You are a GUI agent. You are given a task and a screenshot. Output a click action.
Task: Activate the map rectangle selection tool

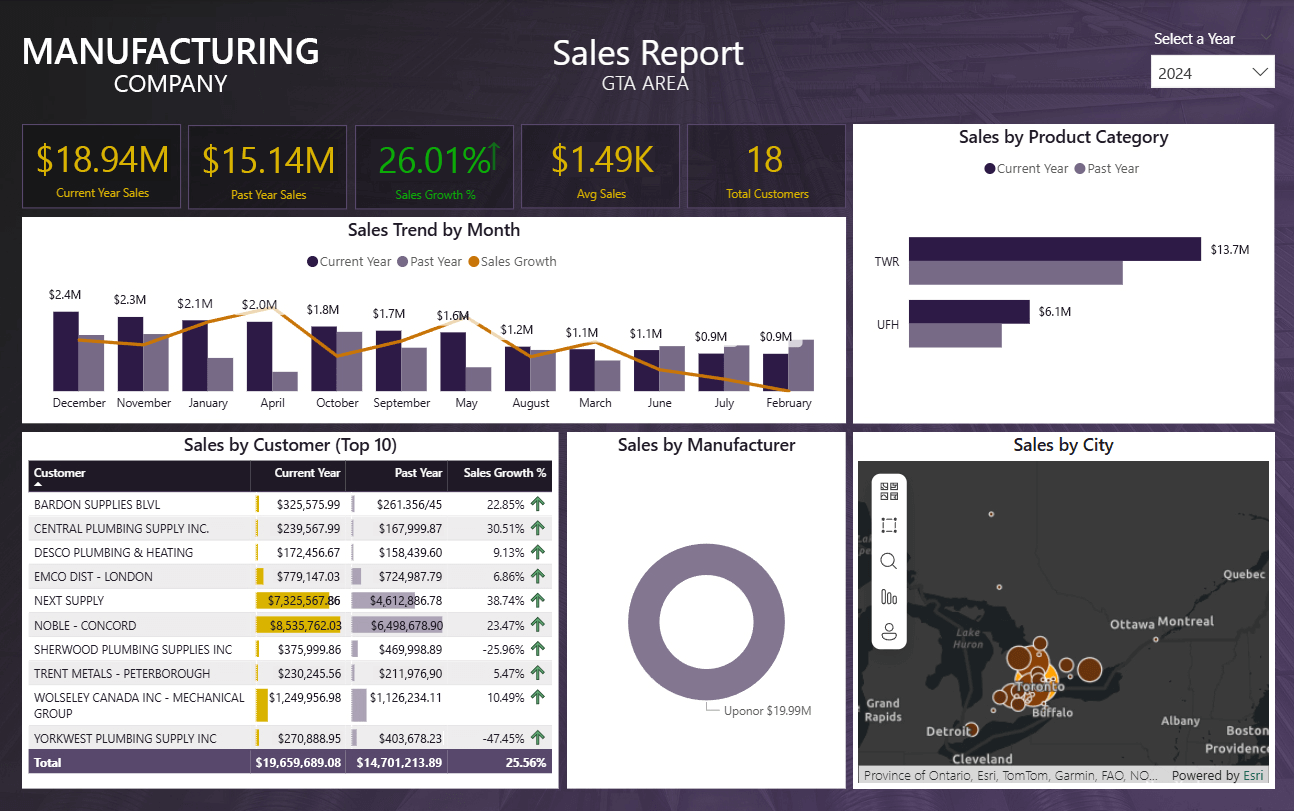[888, 525]
